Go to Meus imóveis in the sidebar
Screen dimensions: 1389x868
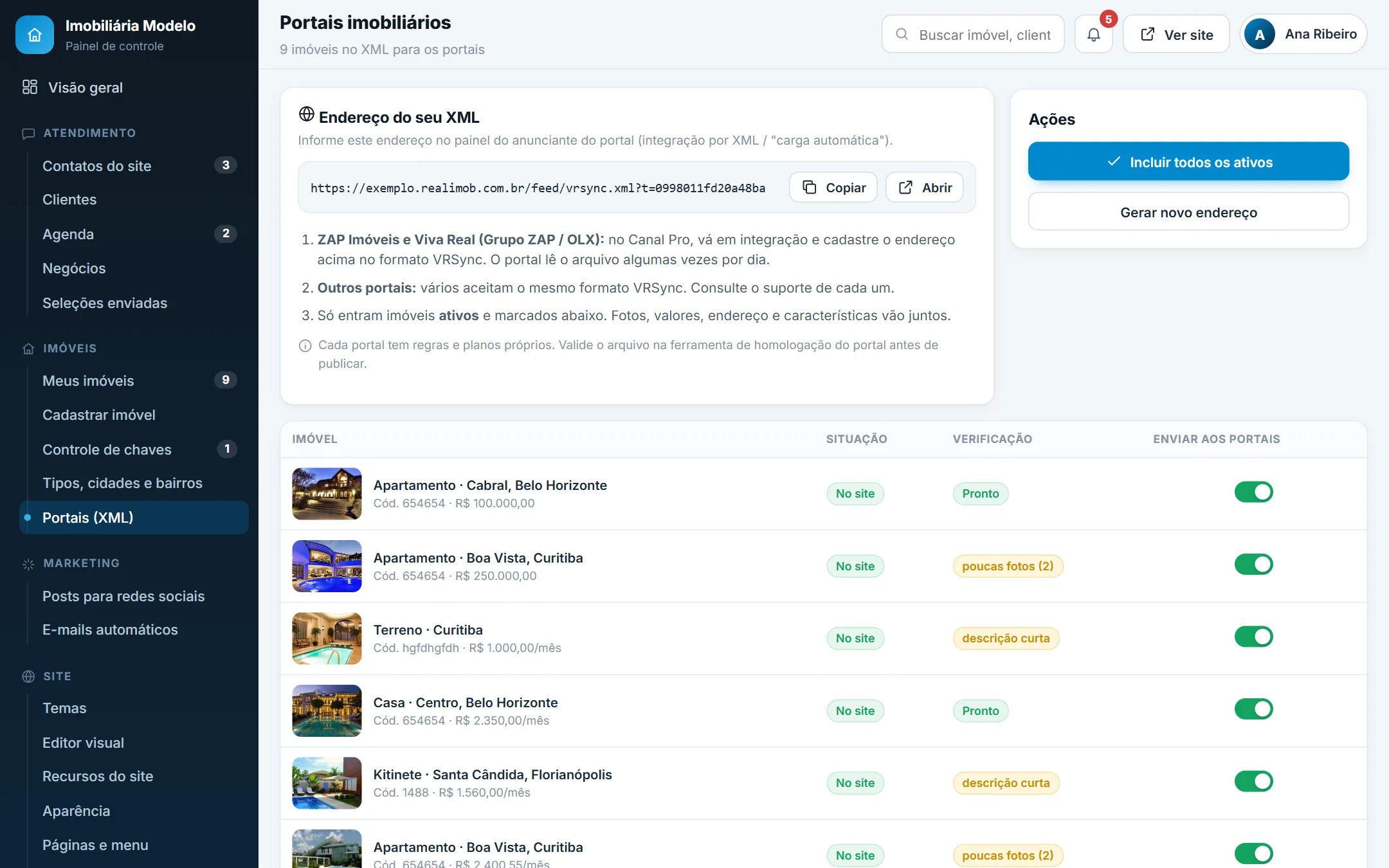coord(134,381)
